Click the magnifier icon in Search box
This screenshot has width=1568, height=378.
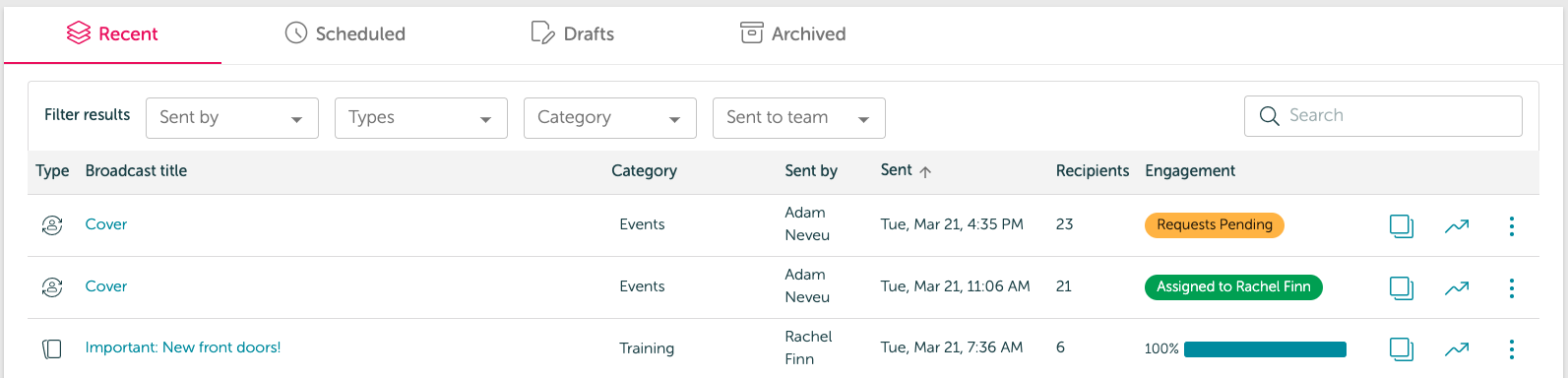pyautogui.click(x=1270, y=116)
